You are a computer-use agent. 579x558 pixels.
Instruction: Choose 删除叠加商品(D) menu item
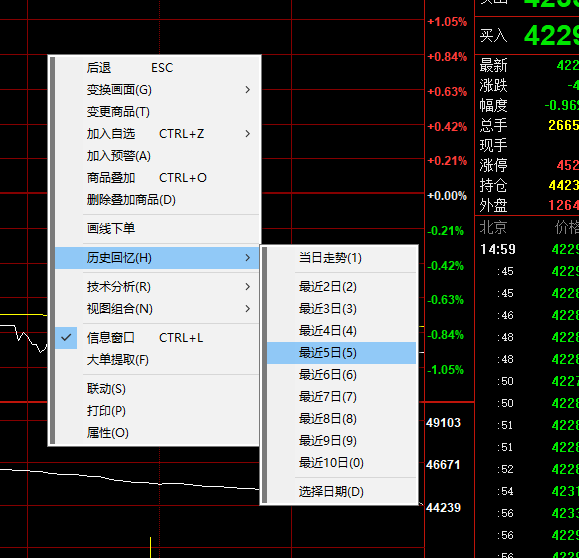(x=157, y=200)
